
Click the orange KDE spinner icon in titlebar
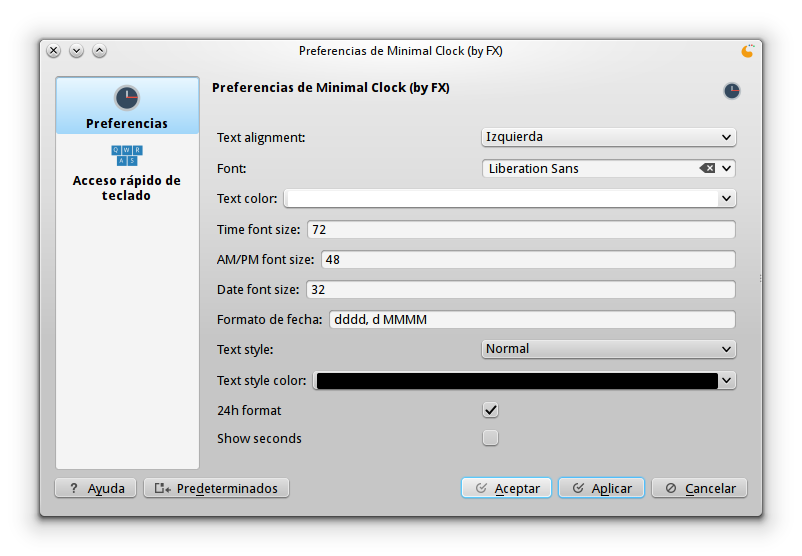747,51
